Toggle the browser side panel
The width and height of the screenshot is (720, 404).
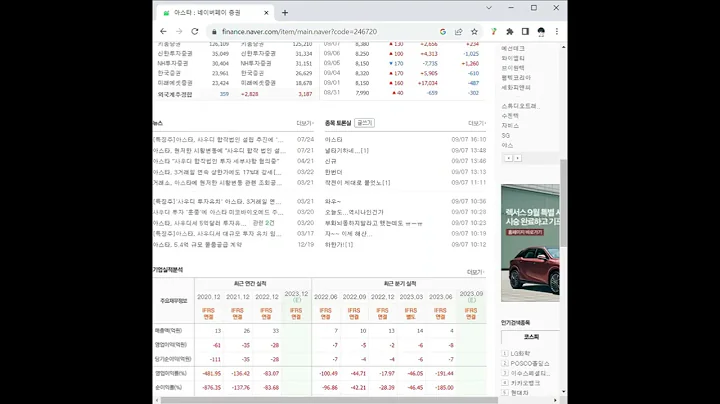click(x=525, y=32)
